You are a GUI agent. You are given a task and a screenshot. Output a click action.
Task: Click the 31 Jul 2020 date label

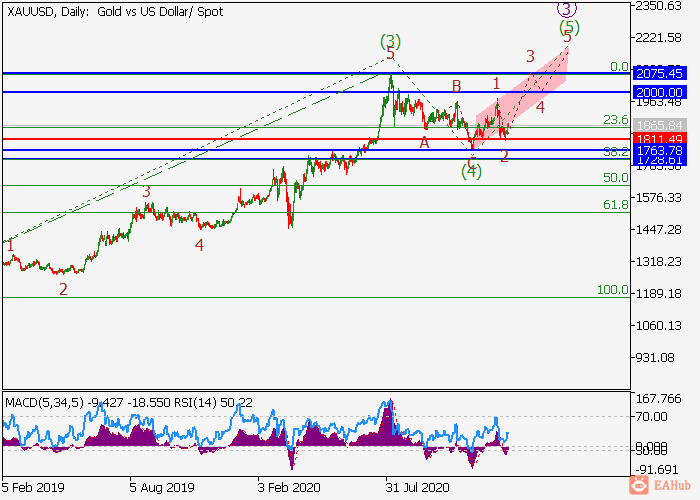417,487
